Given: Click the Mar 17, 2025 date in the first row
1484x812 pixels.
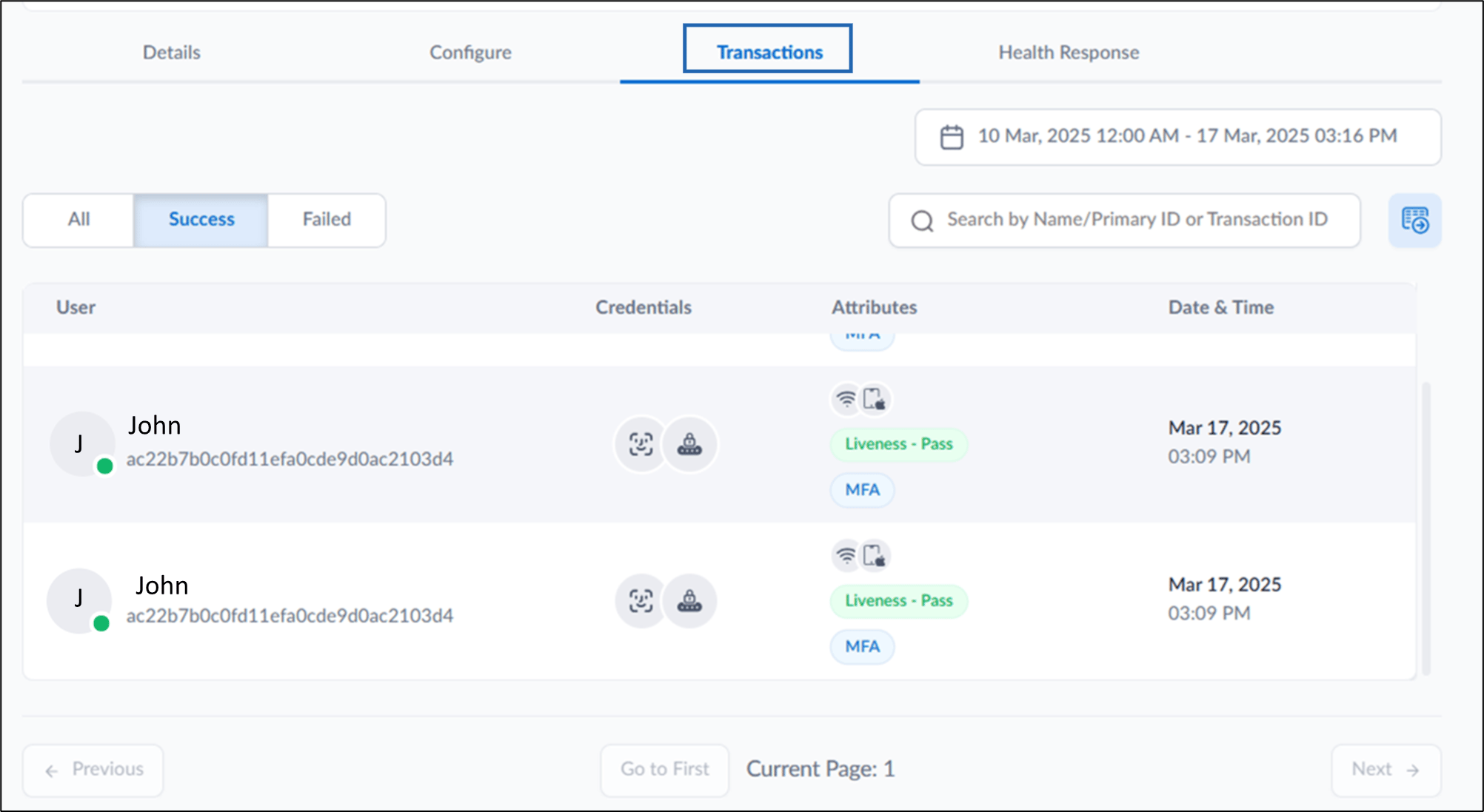Looking at the screenshot, I should point(1225,428).
